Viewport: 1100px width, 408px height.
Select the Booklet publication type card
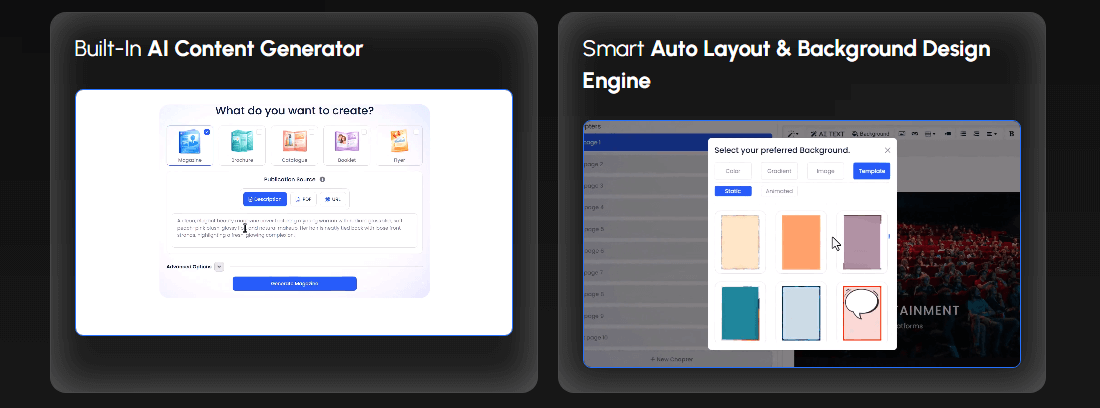click(347, 146)
